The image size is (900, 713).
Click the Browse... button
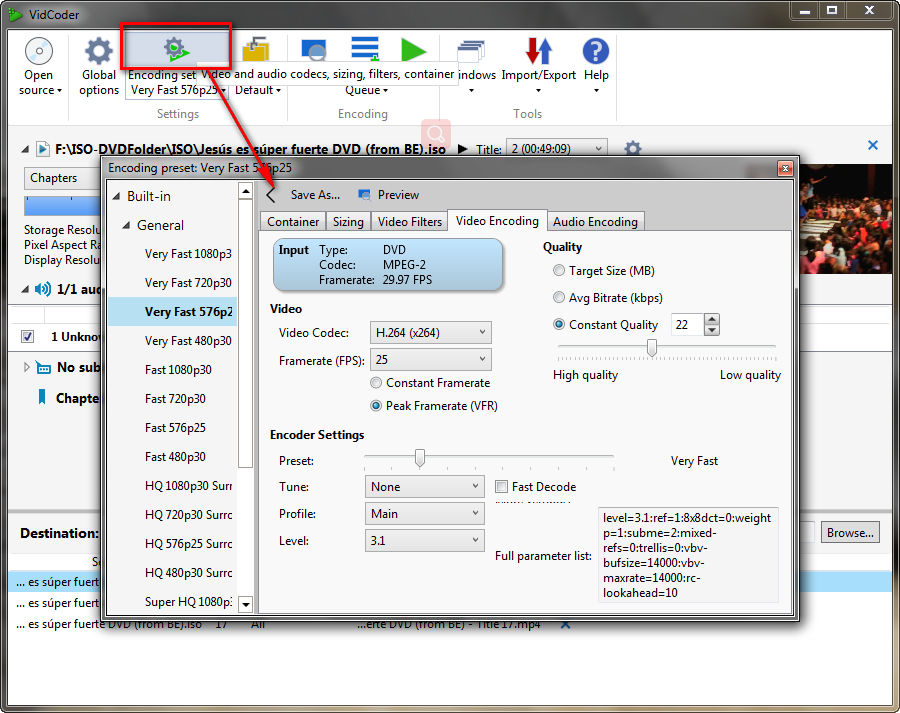(850, 533)
